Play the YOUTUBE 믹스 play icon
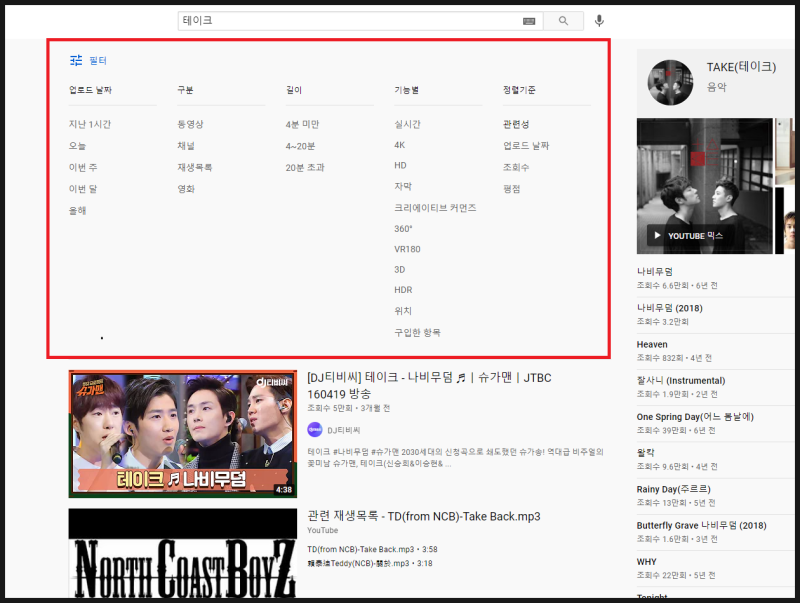 point(657,235)
